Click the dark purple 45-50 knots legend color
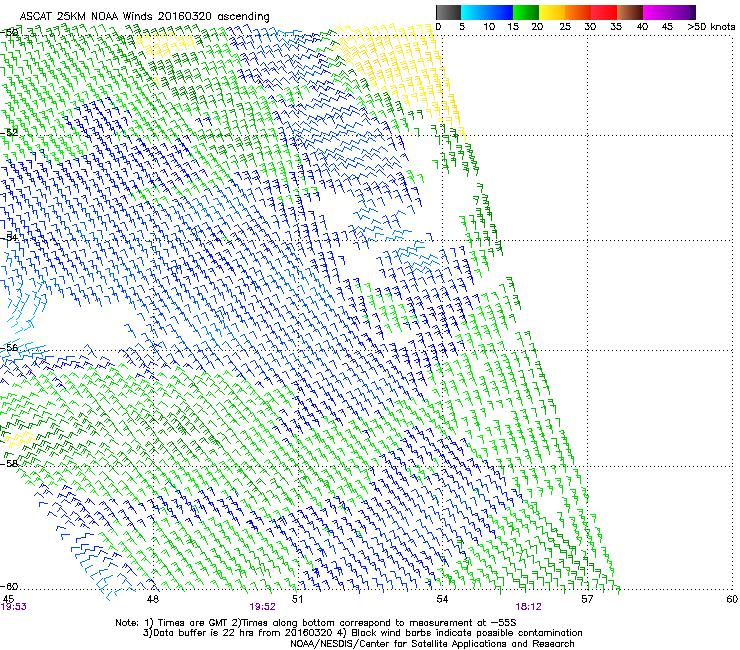This screenshot has width=740, height=650. 682,12
